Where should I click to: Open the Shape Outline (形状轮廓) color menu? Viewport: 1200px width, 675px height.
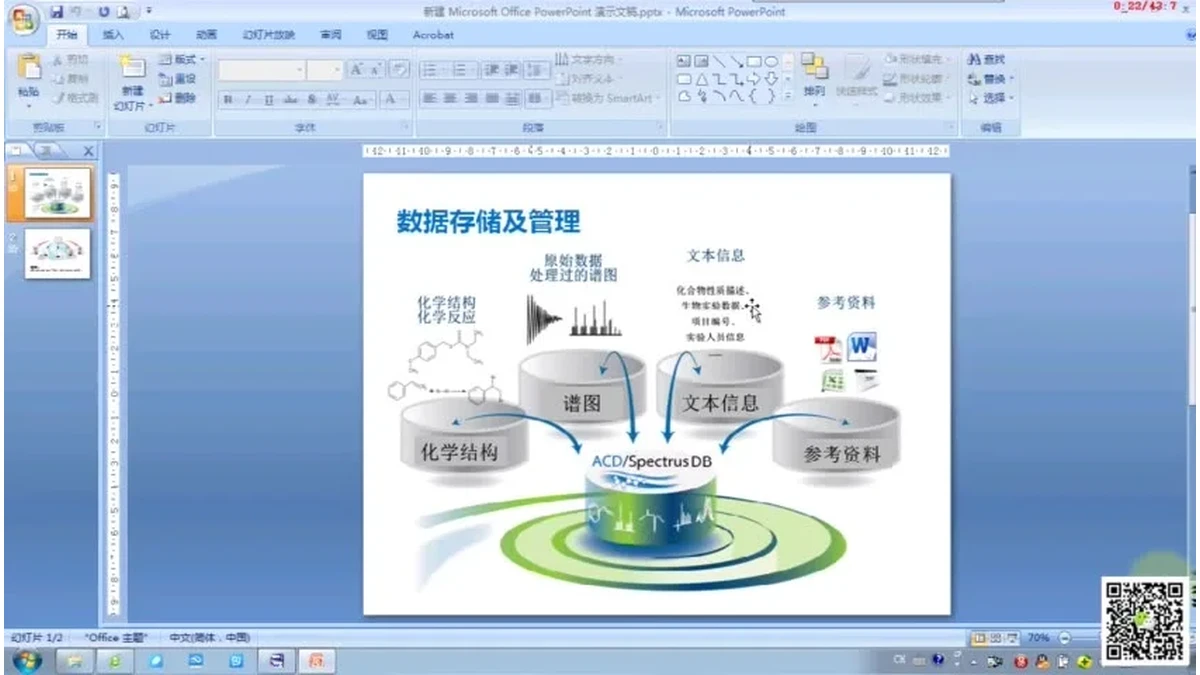[915, 79]
